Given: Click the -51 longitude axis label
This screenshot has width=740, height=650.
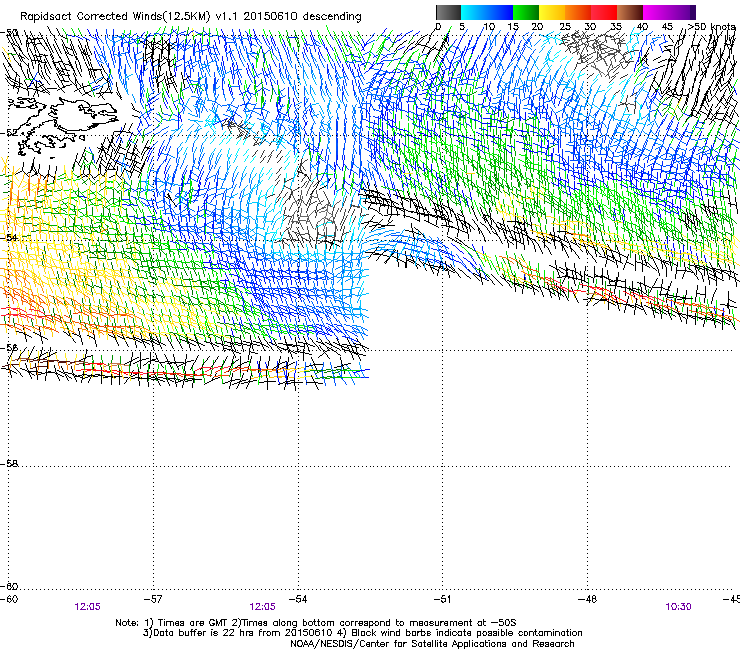Looking at the screenshot, I should (x=443, y=599).
